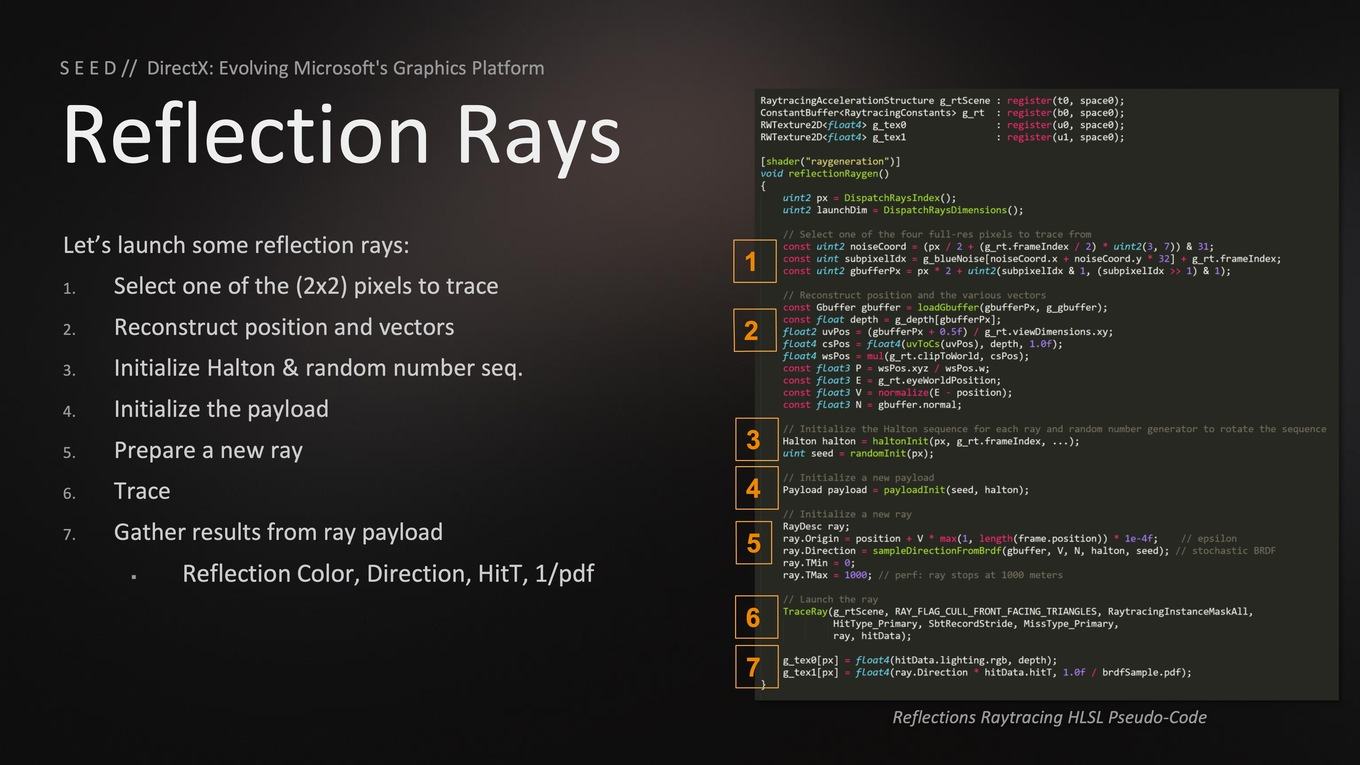Click the "RWTexture2D<float4> g_tex1" declaration line
1360x765 pixels.
pos(942,137)
